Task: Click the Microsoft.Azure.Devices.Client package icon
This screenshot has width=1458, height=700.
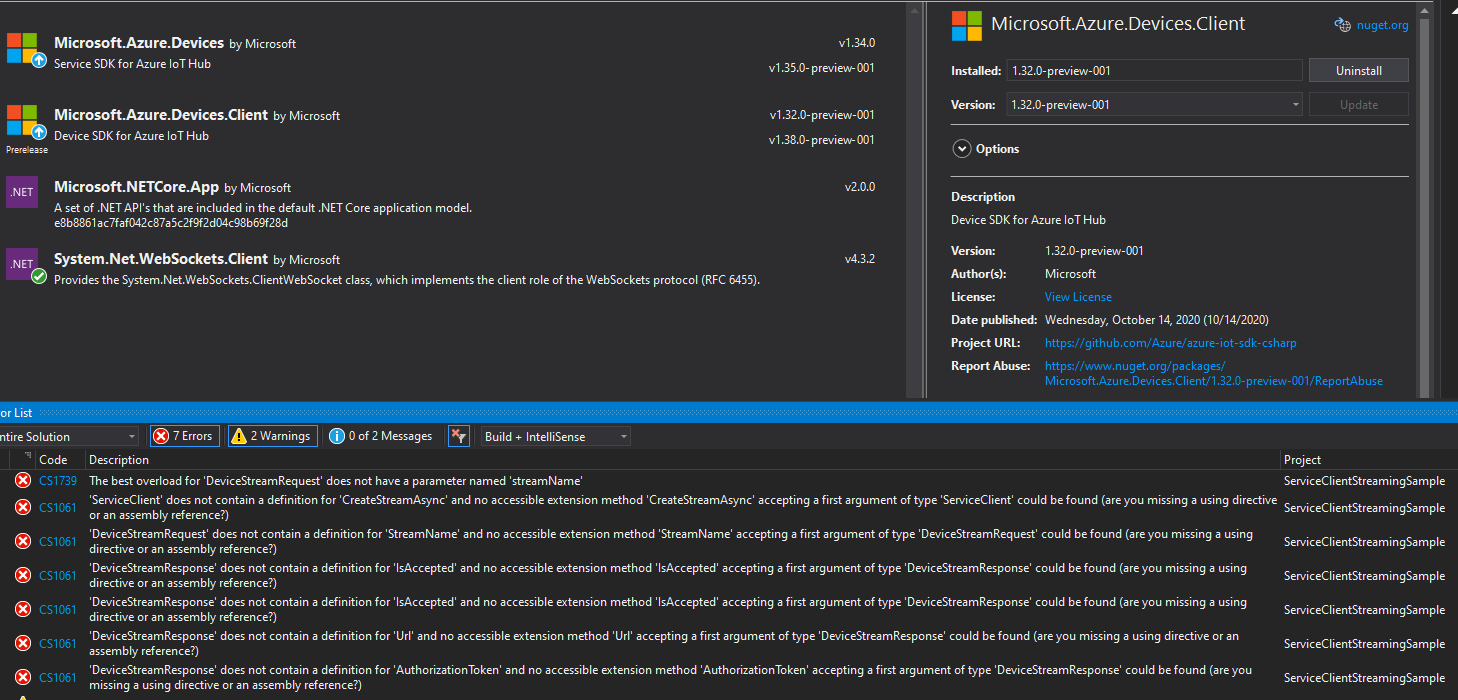Action: (21, 120)
